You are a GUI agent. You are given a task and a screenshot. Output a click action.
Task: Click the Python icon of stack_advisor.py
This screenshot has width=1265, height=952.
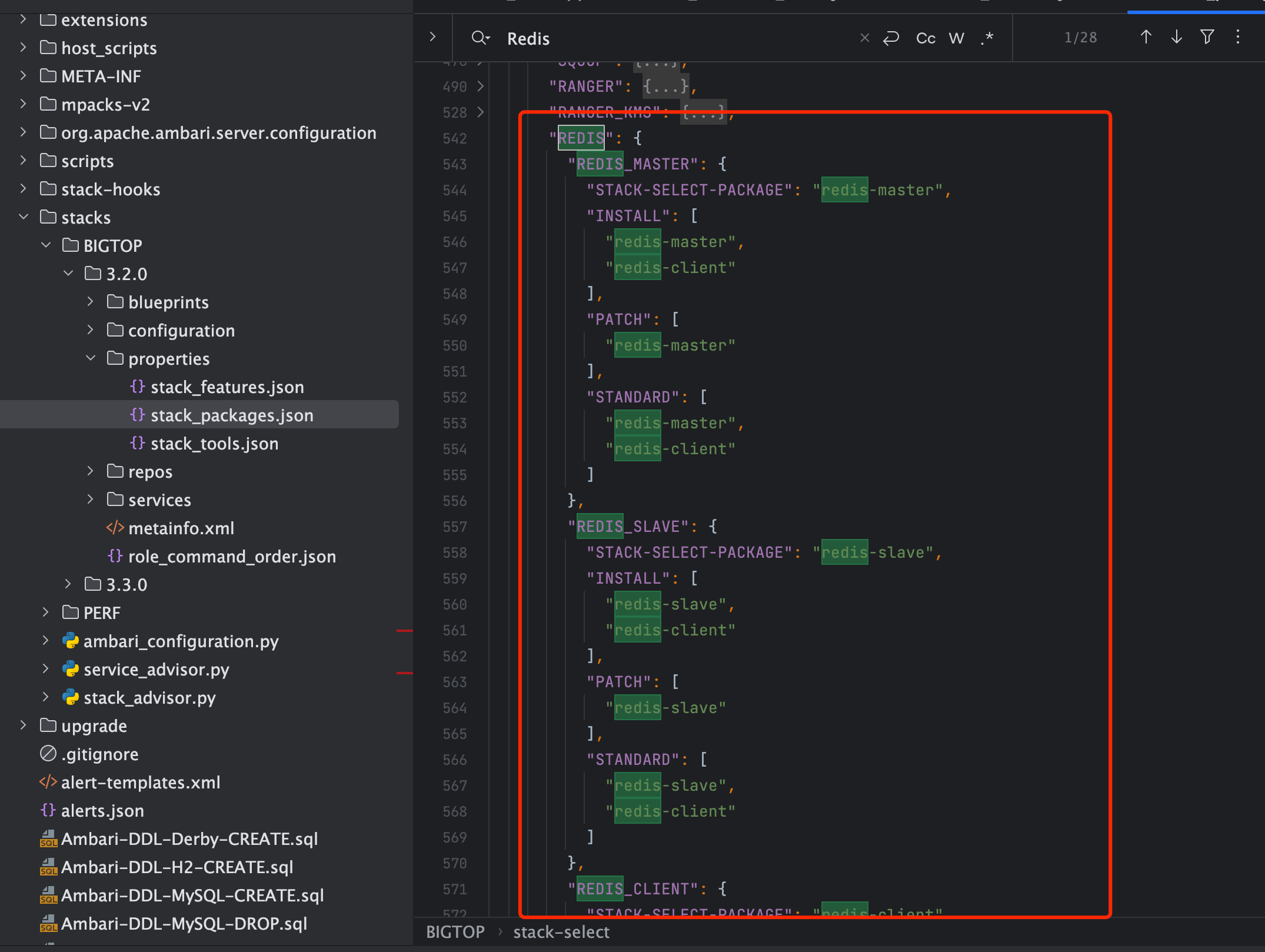point(71,697)
